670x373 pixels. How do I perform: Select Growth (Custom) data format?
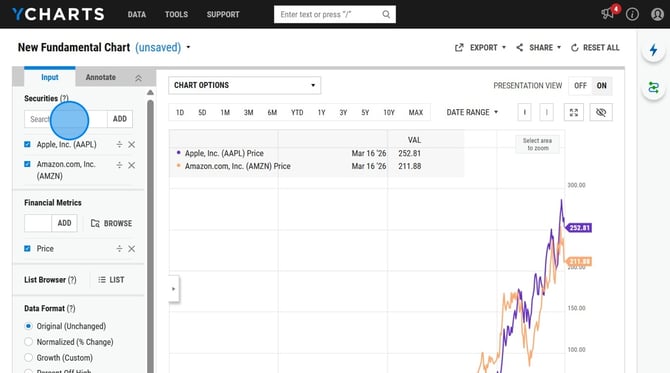coord(28,358)
